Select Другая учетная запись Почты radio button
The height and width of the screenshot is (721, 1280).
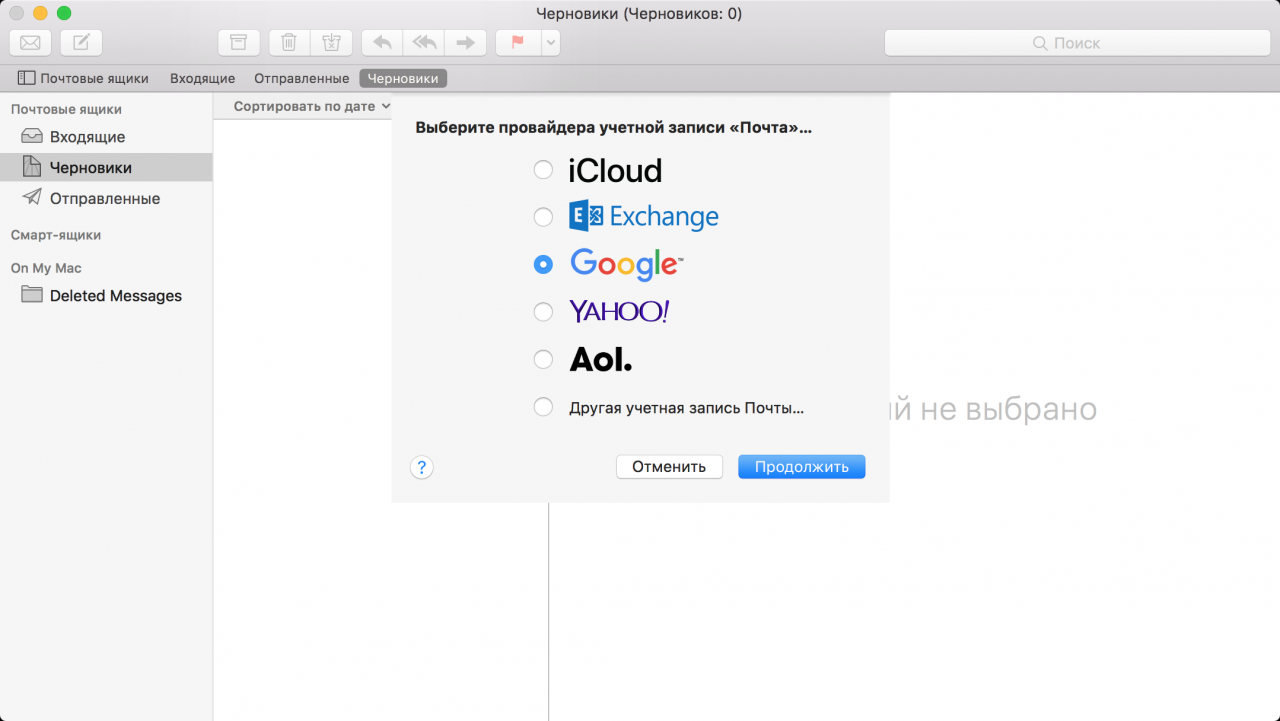coord(543,407)
